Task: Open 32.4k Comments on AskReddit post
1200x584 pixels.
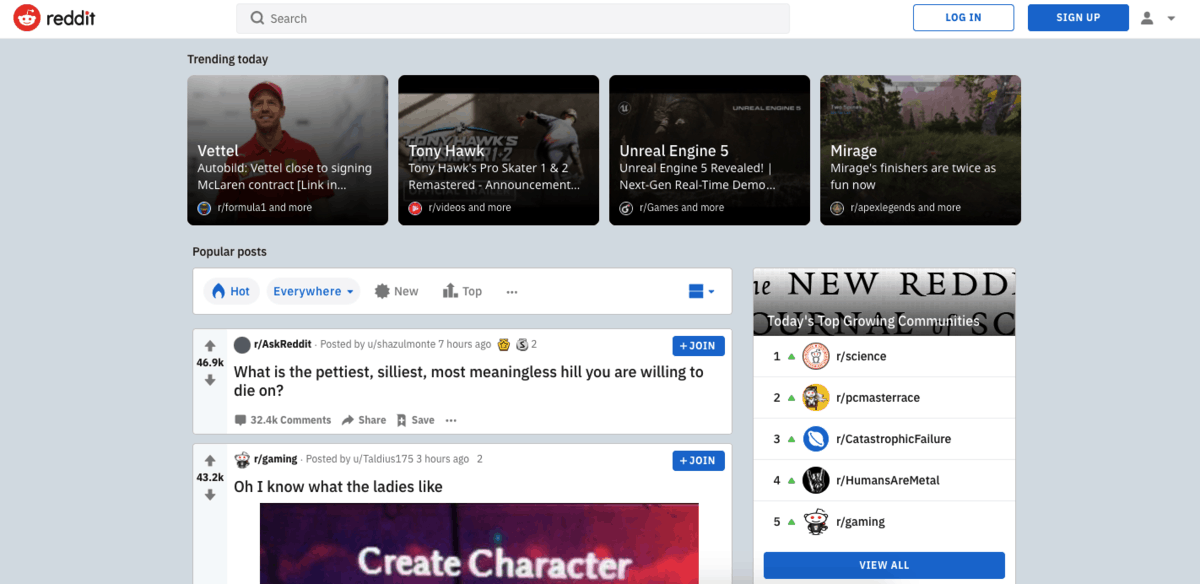Action: pyautogui.click(x=283, y=420)
